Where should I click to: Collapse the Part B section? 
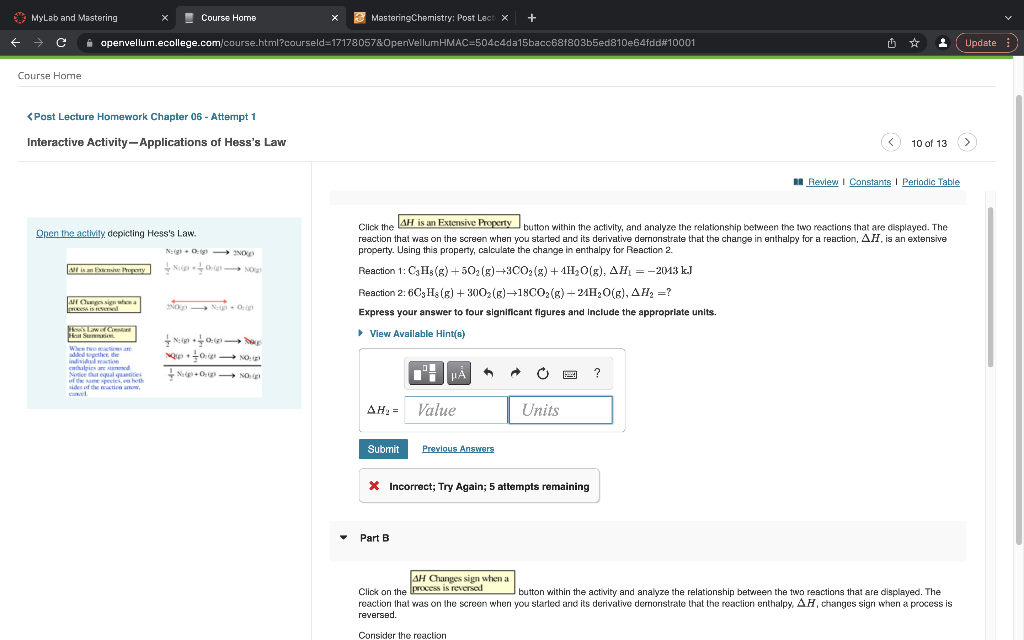click(345, 538)
